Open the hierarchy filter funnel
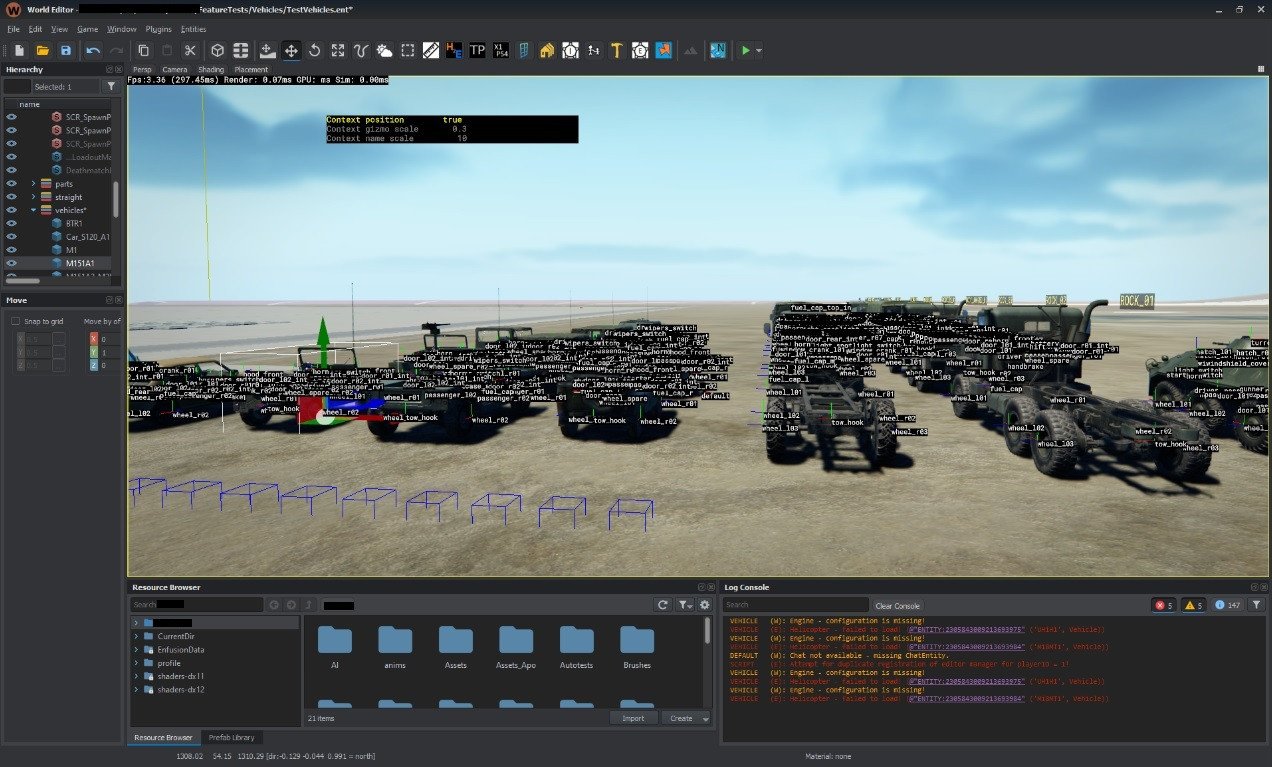Screen dimensions: 1272x767 pos(111,87)
